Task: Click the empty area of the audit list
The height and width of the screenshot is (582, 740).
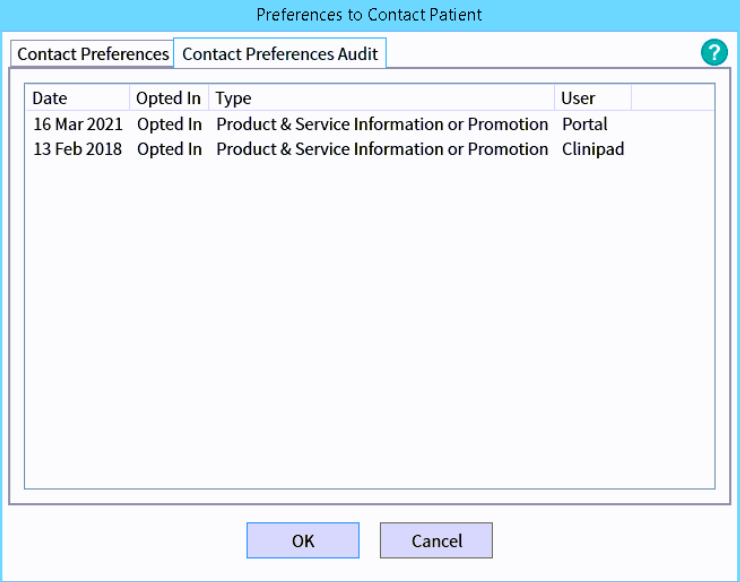Action: tap(369, 320)
